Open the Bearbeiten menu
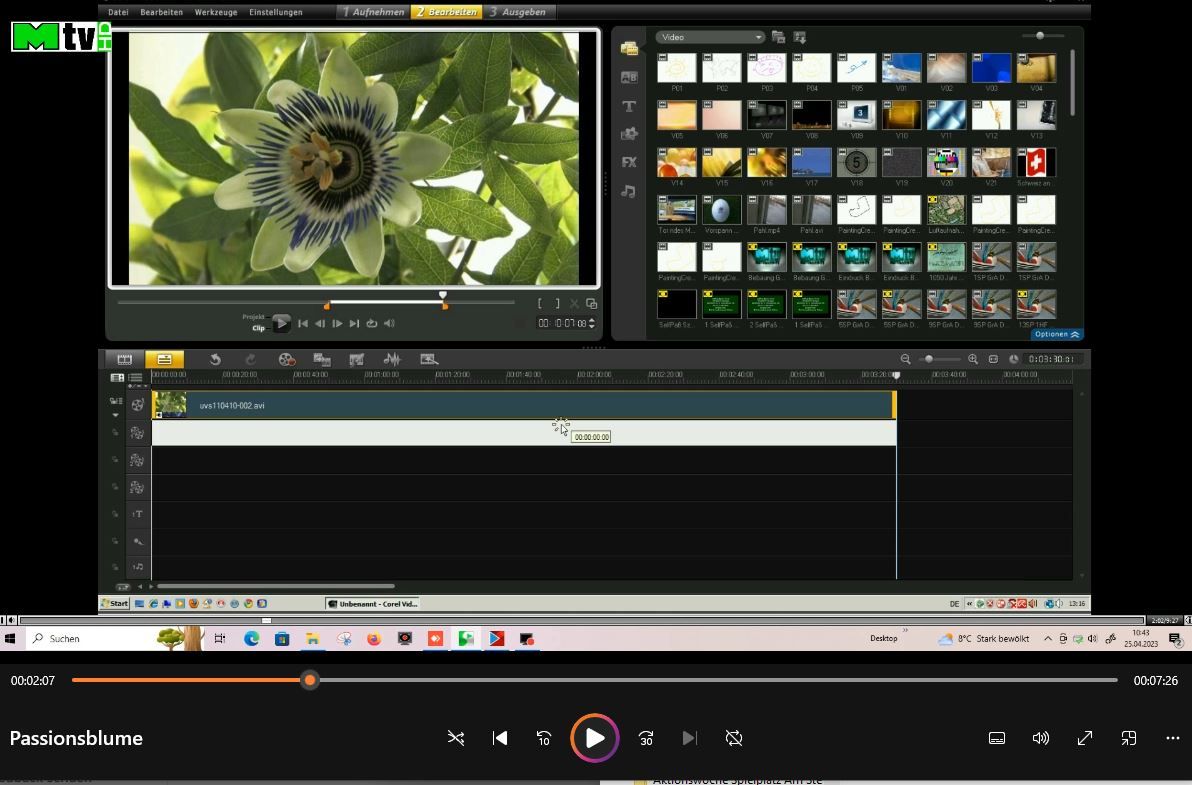 pyautogui.click(x=161, y=12)
